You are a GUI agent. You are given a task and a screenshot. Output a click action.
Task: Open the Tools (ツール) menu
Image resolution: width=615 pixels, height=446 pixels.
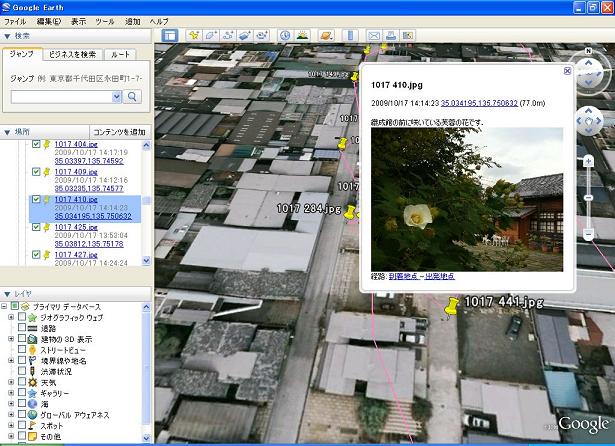point(105,22)
